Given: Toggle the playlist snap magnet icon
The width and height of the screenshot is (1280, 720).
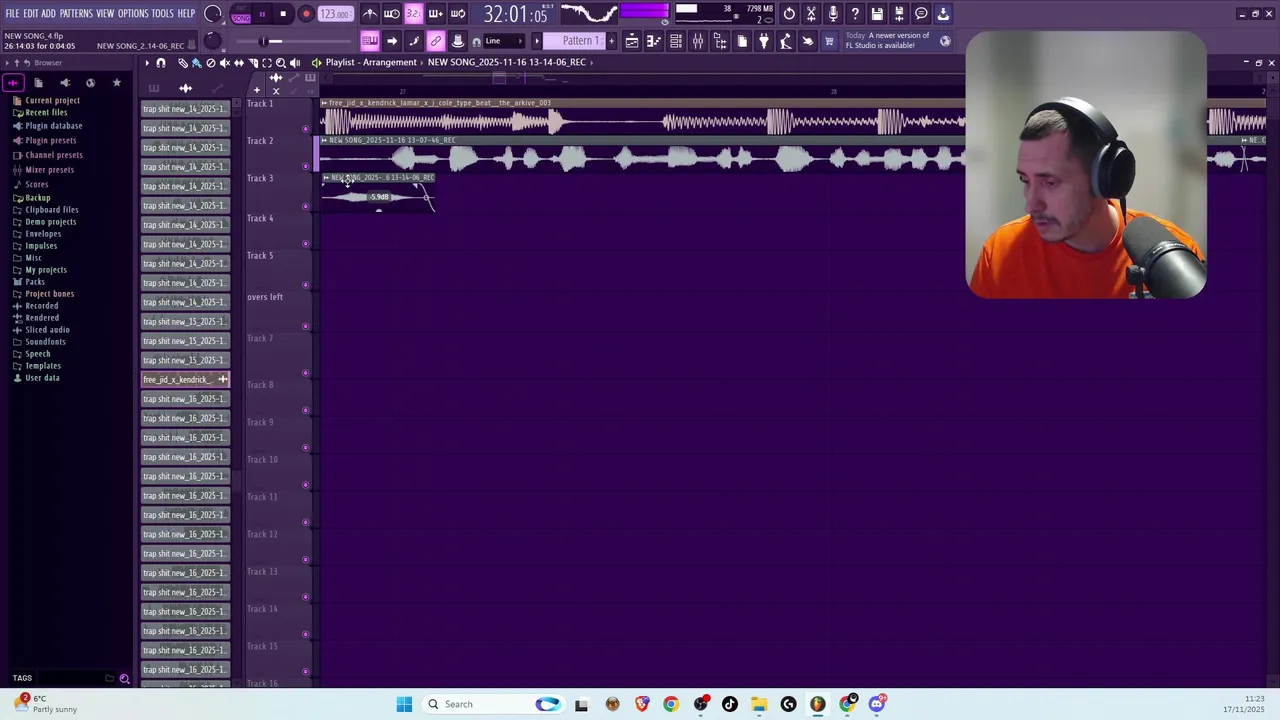Looking at the screenshot, I should [161, 63].
